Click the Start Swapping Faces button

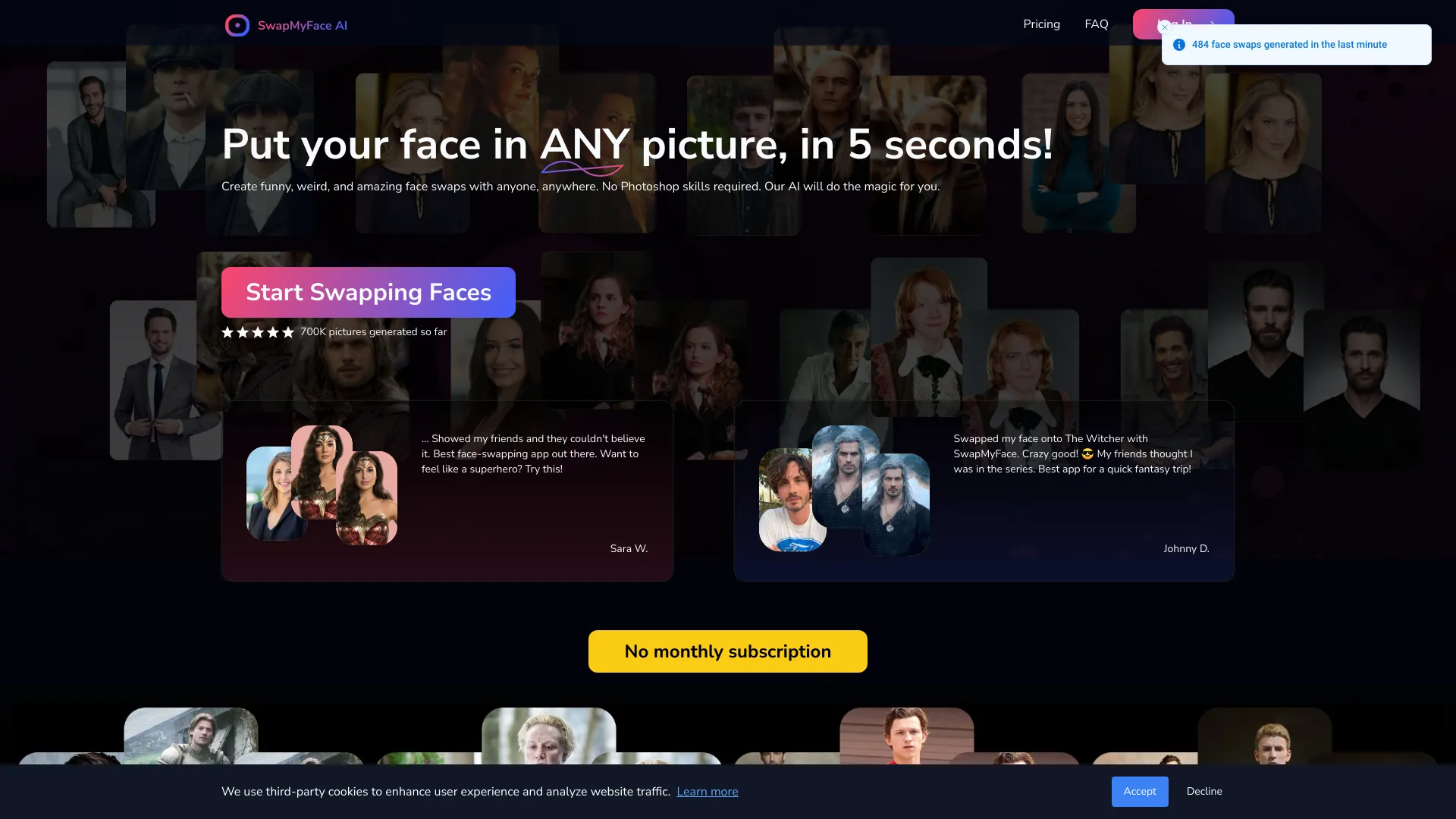[368, 292]
